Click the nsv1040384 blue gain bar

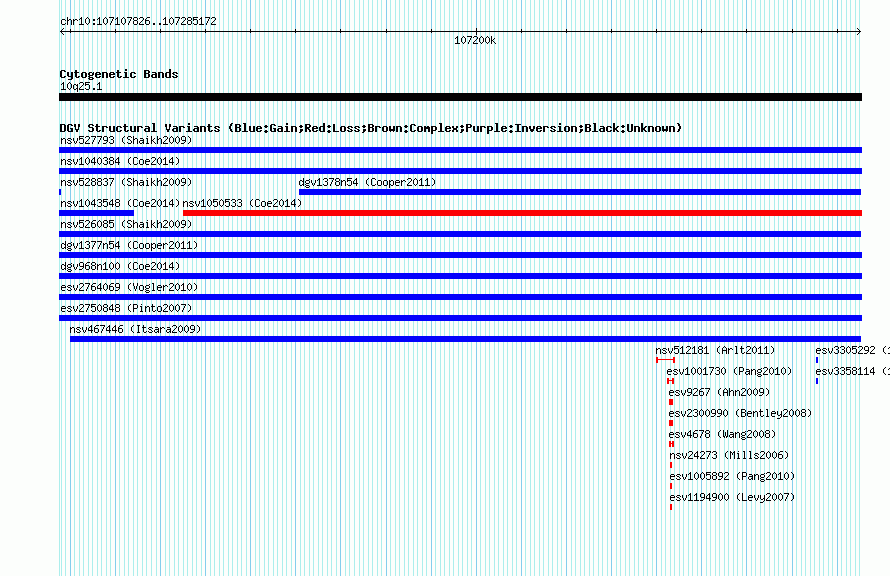(x=460, y=171)
